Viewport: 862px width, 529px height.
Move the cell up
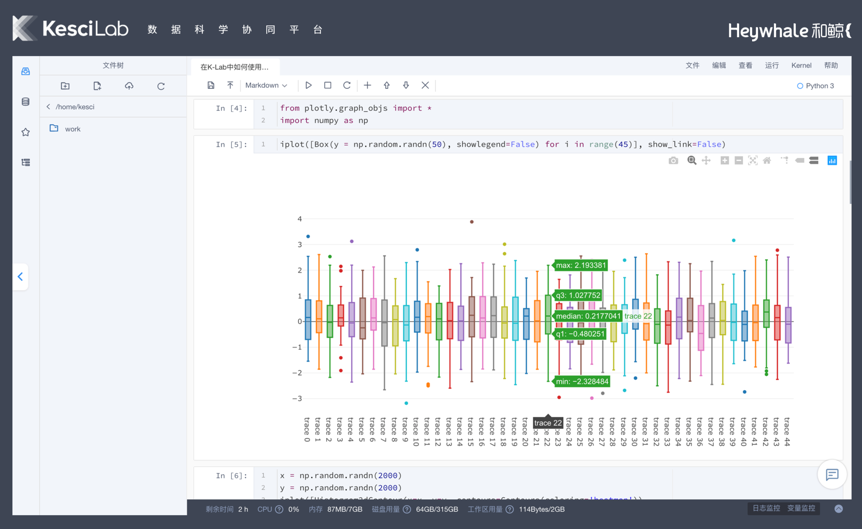[x=386, y=85]
